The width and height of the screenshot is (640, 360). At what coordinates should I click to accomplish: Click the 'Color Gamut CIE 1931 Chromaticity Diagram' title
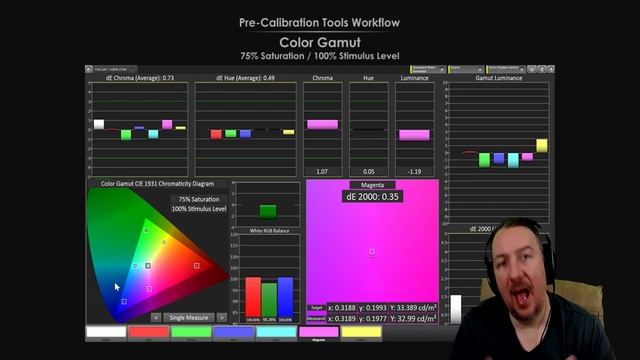pyautogui.click(x=157, y=184)
